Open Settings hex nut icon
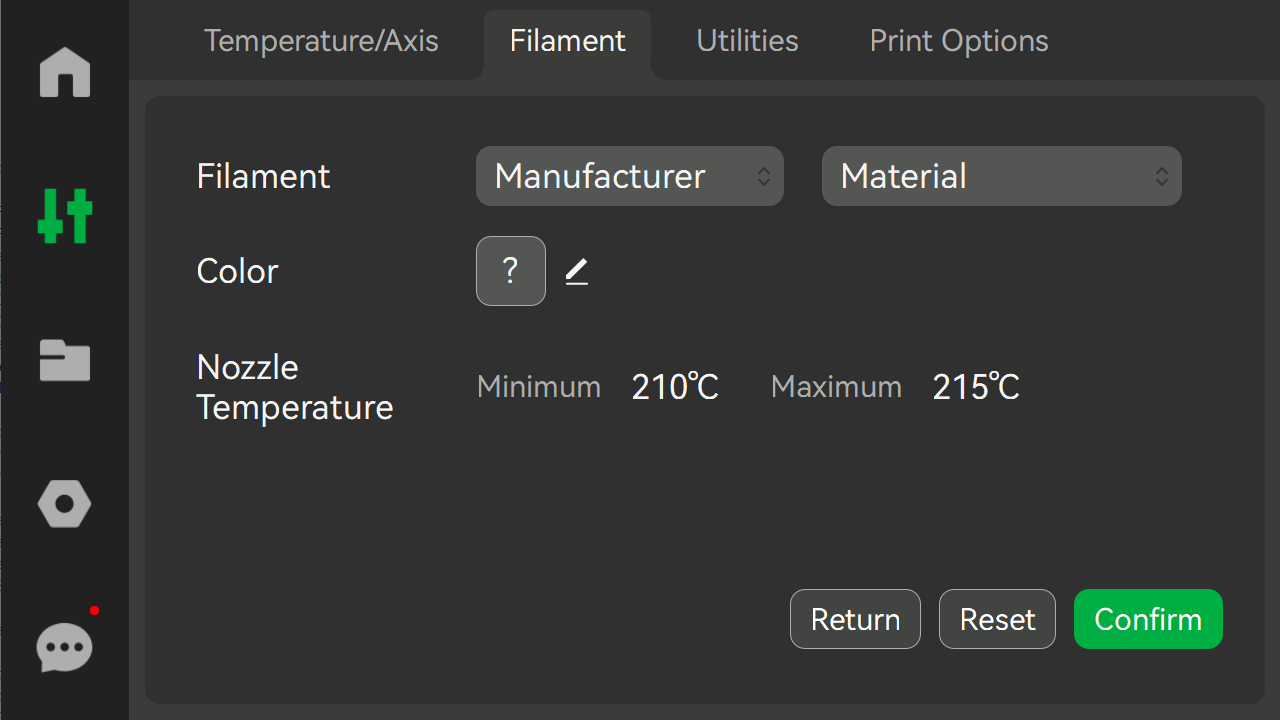The image size is (1280, 720). click(x=65, y=504)
